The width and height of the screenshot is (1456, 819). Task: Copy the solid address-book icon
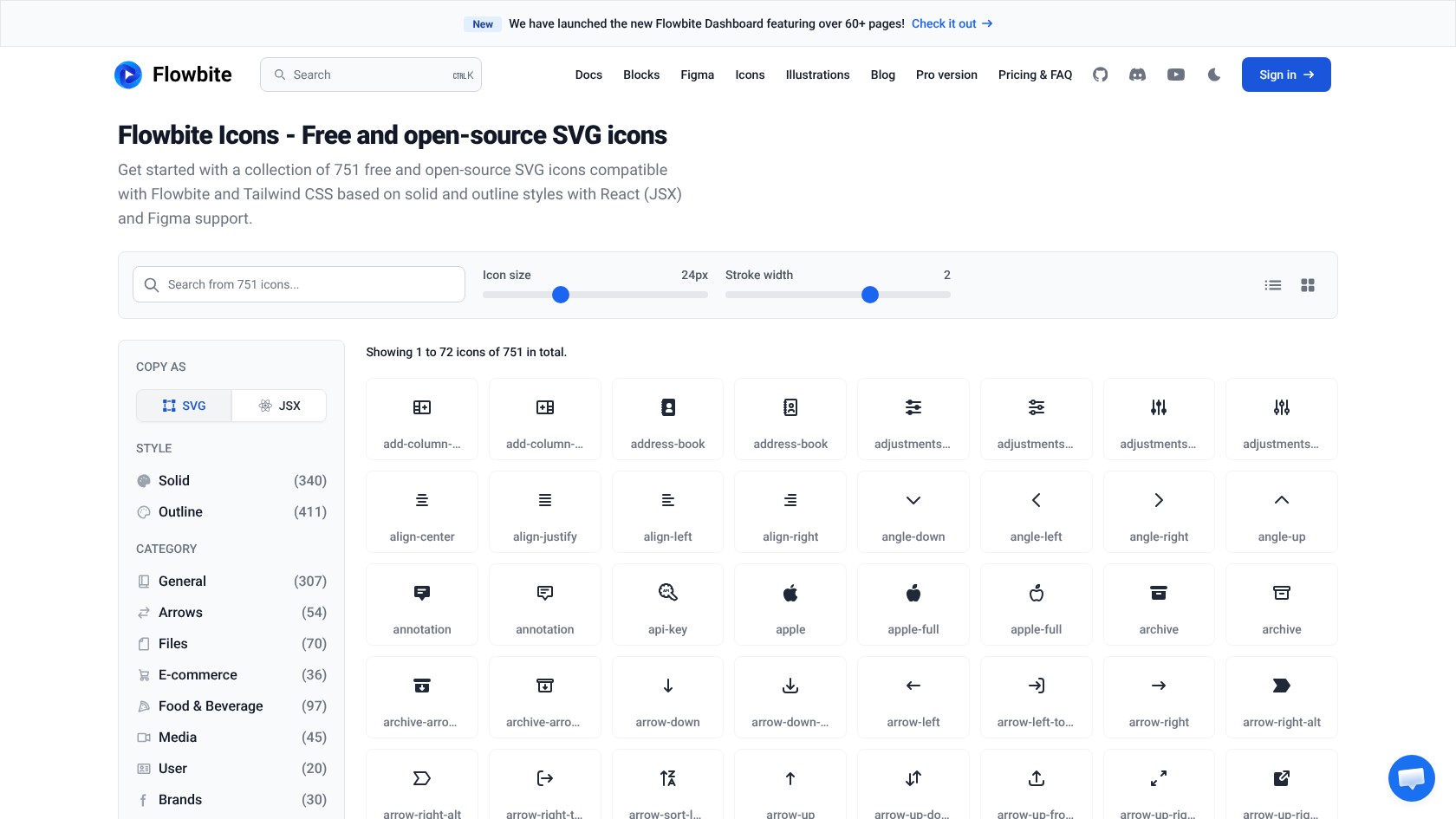point(667,419)
